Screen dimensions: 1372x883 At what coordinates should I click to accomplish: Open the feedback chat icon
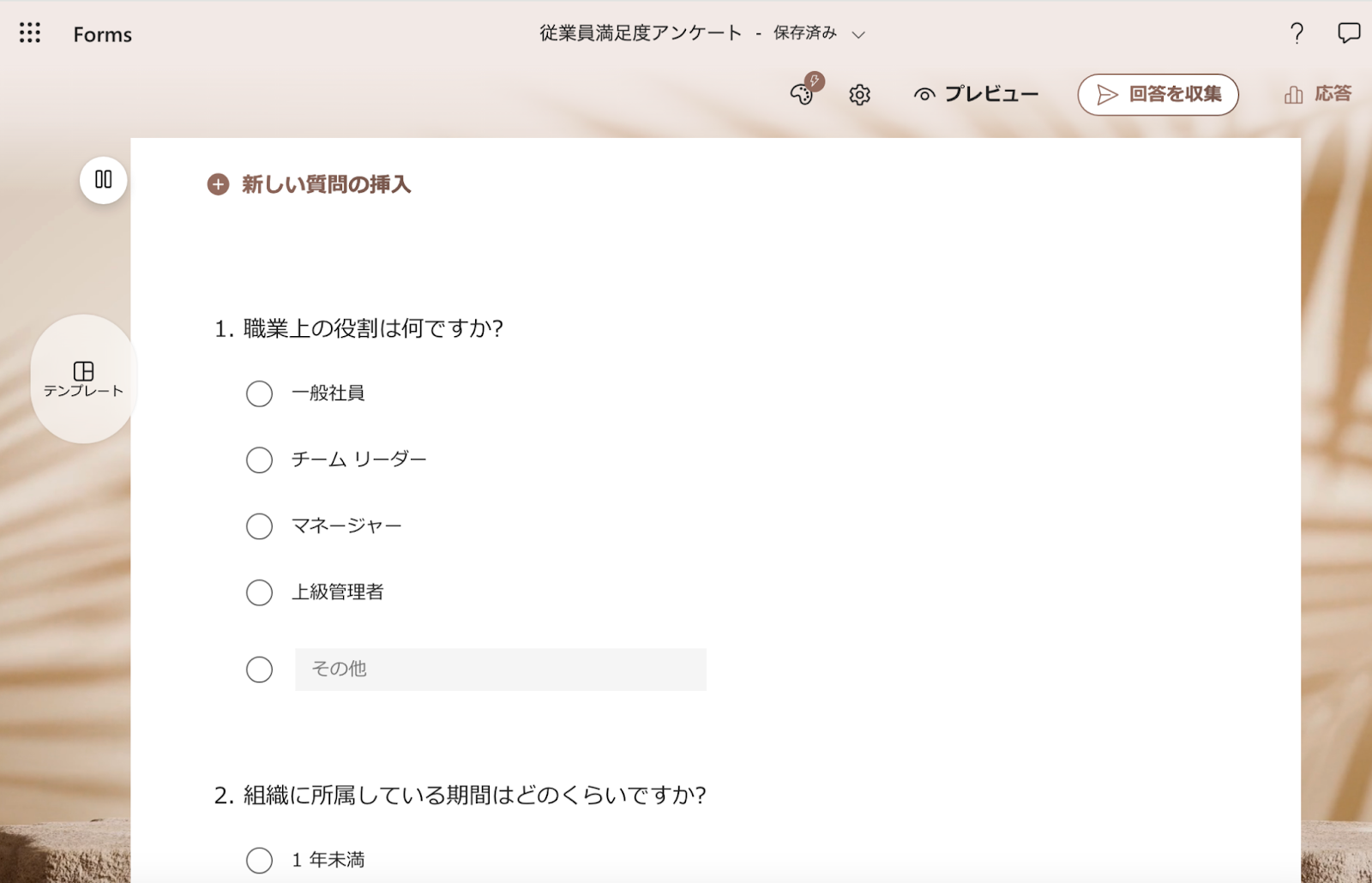pyautogui.click(x=1348, y=33)
